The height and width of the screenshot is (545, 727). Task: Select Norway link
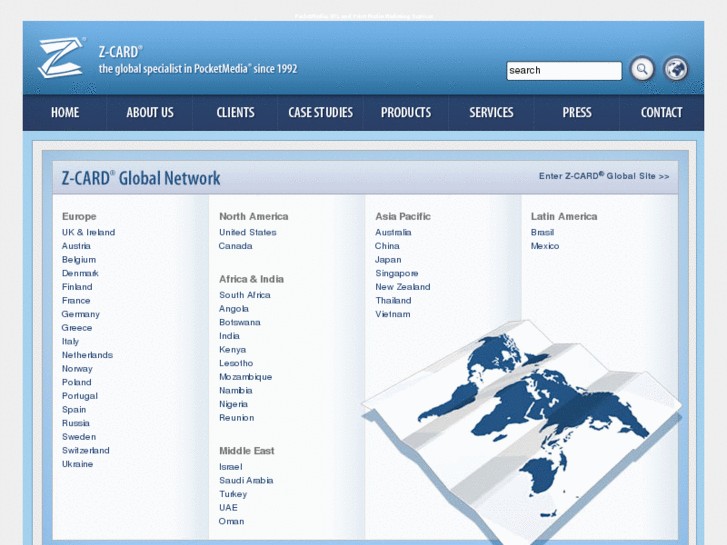coord(77,369)
